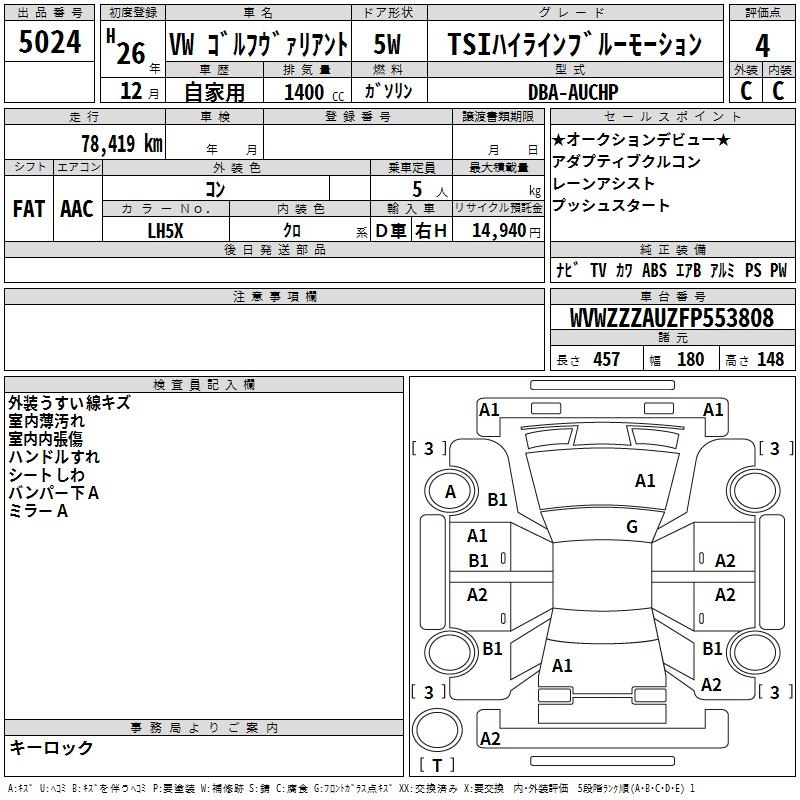
Task: Select the TV equipment entry
Action: [x=598, y=270]
